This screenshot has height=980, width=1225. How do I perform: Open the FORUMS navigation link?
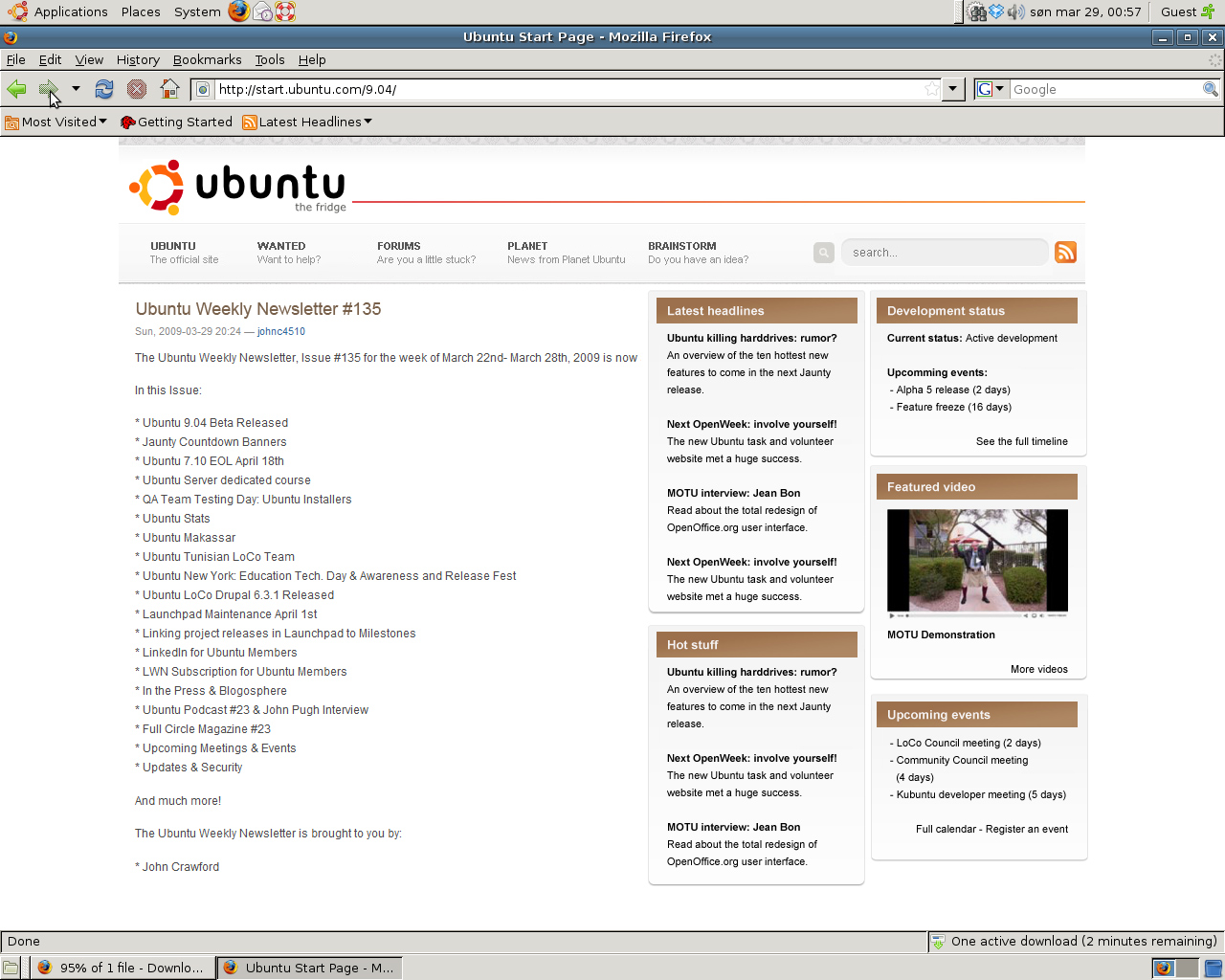click(x=426, y=253)
